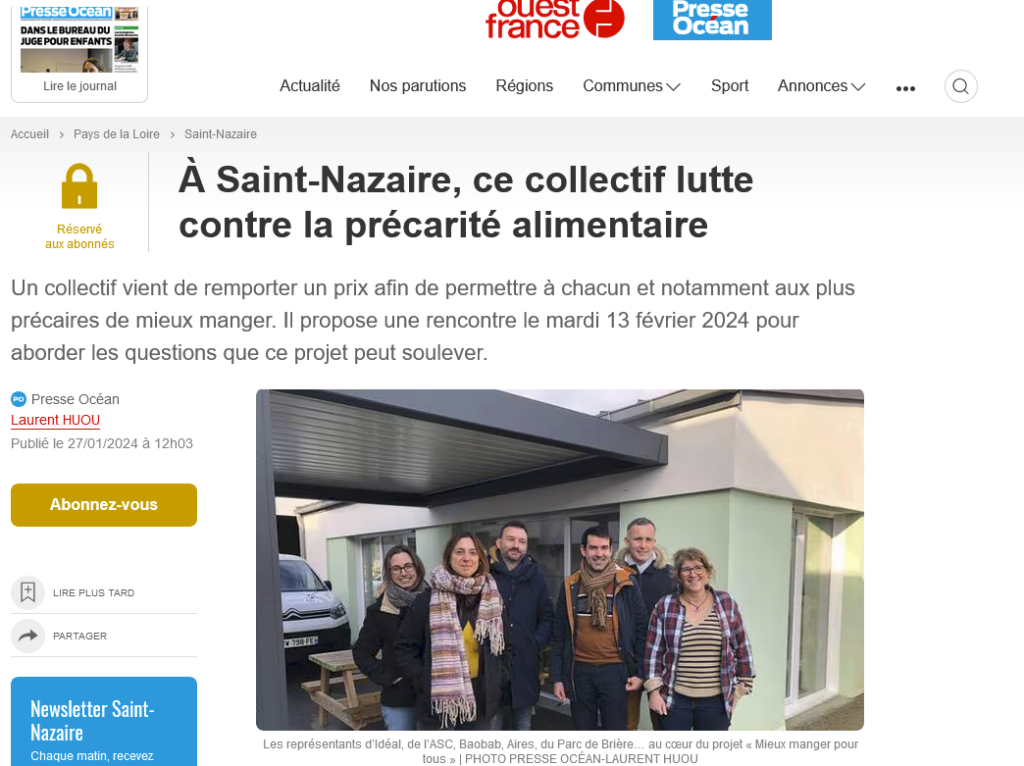Click the Lire plus tard bookmark icon
The width and height of the screenshot is (1024, 766).
(x=27, y=592)
